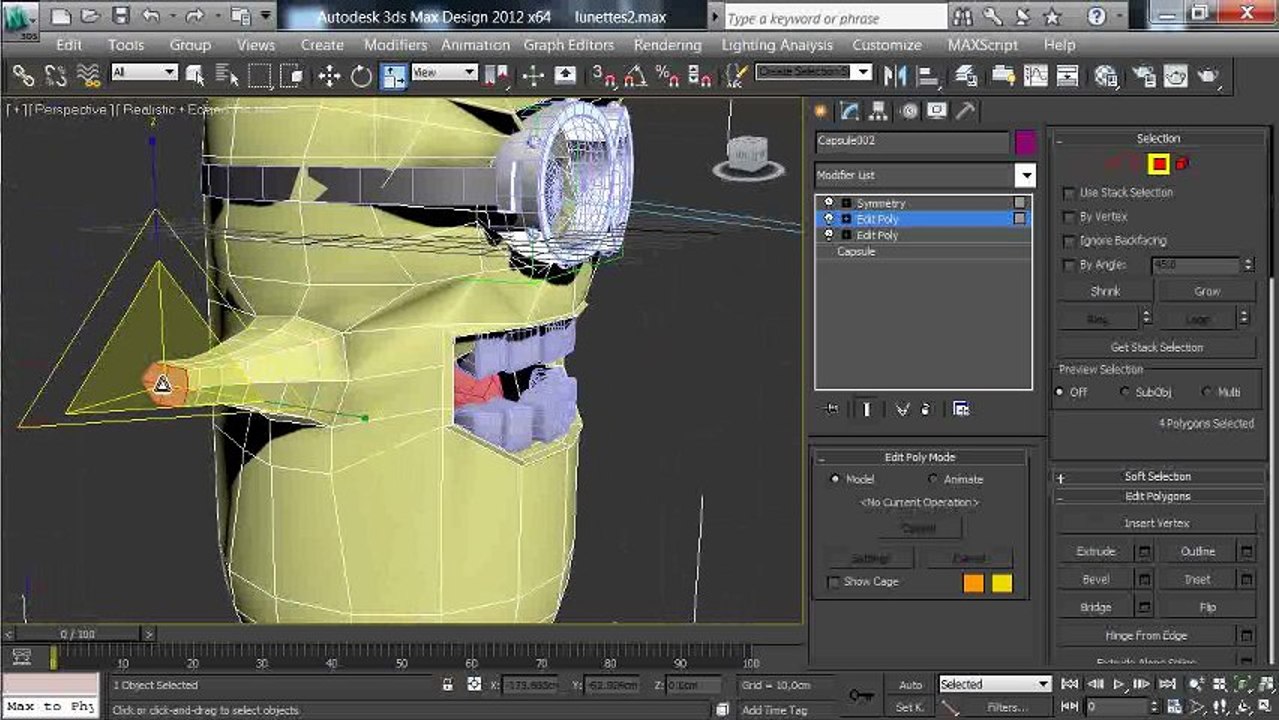Click the Render Production teapot icon
Screen dimensions: 1279x720
[1176, 76]
